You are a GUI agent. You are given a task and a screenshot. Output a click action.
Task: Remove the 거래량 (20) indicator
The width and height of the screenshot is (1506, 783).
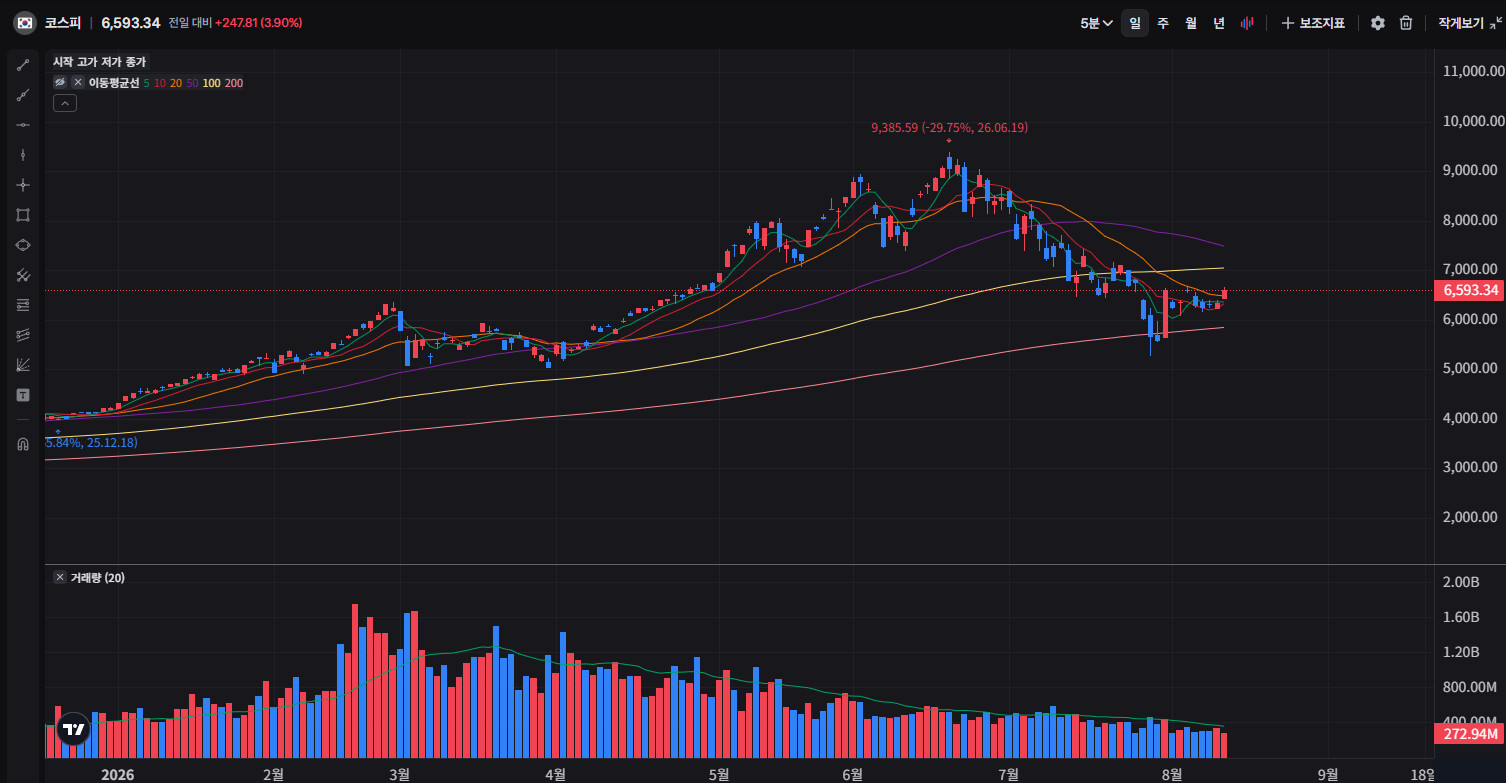tap(60, 577)
